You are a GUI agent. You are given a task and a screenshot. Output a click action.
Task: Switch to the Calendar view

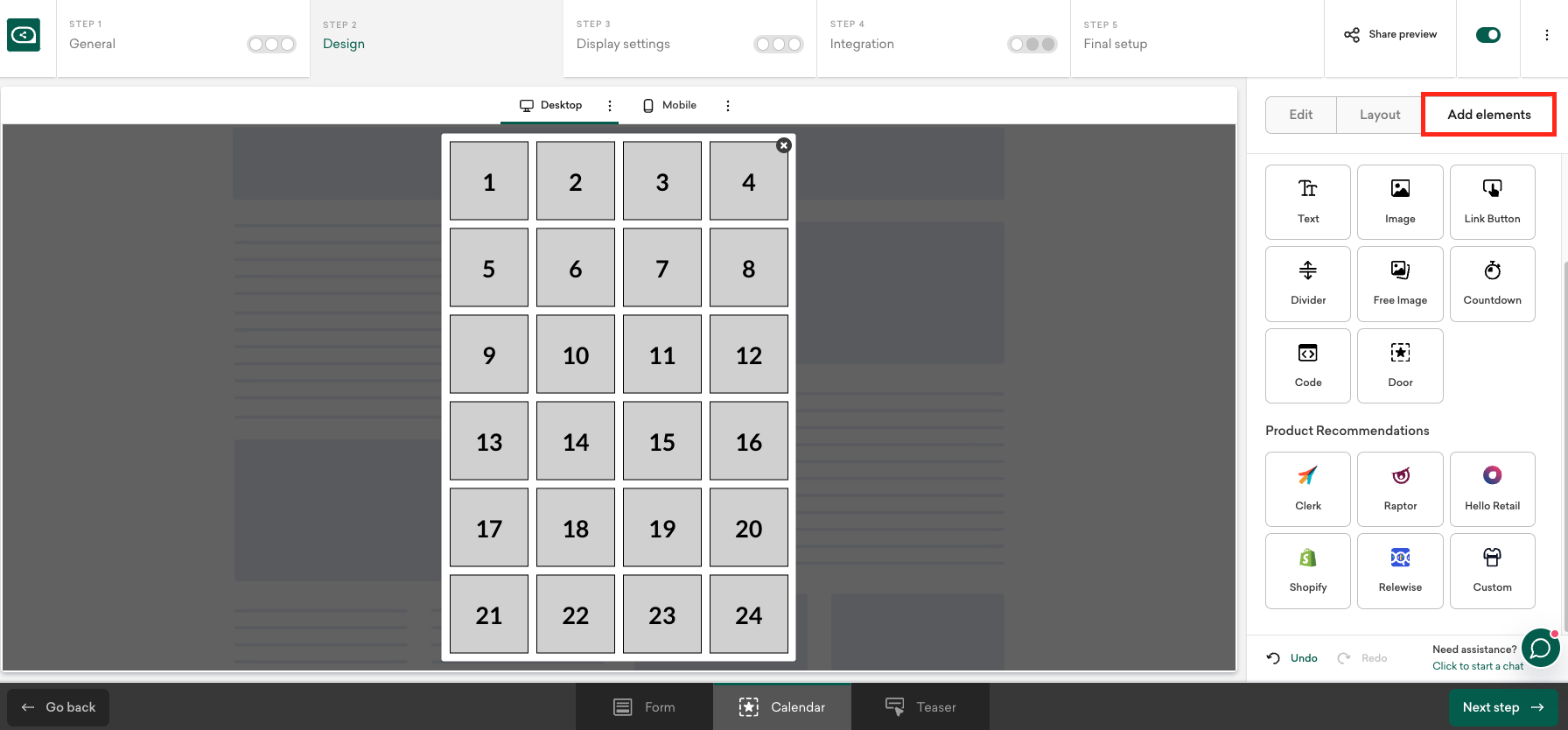(x=782, y=707)
